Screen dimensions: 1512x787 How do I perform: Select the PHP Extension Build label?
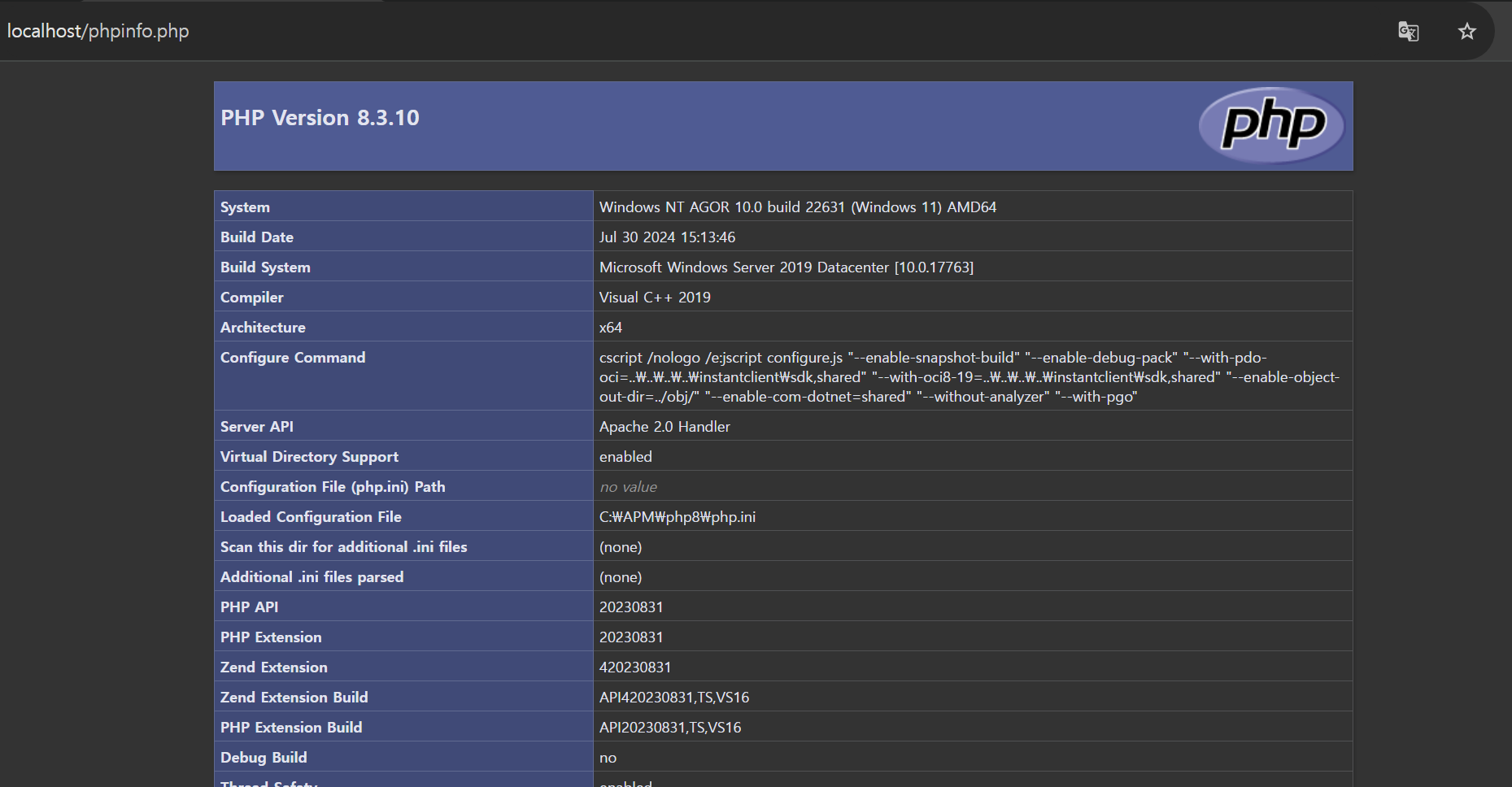[x=291, y=728]
